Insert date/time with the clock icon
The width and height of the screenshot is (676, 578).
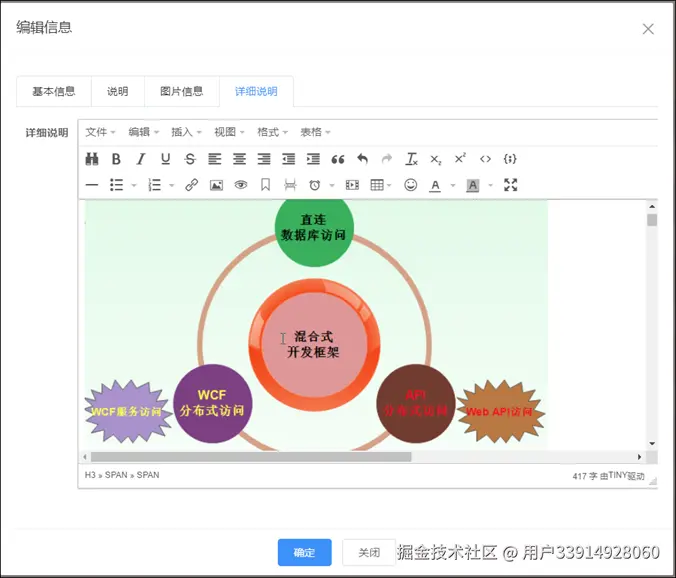(315, 185)
